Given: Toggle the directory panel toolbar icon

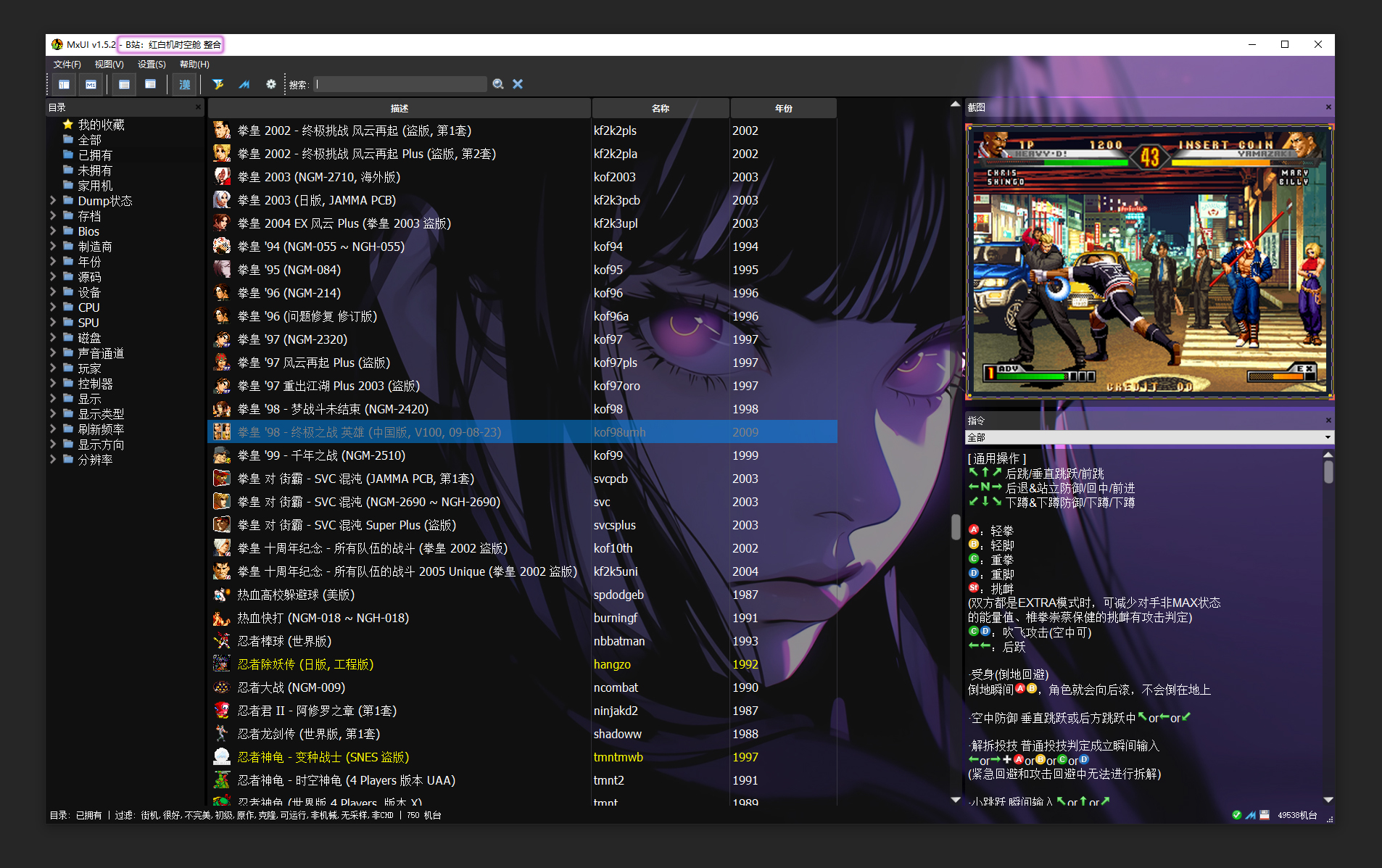Looking at the screenshot, I should [x=64, y=84].
